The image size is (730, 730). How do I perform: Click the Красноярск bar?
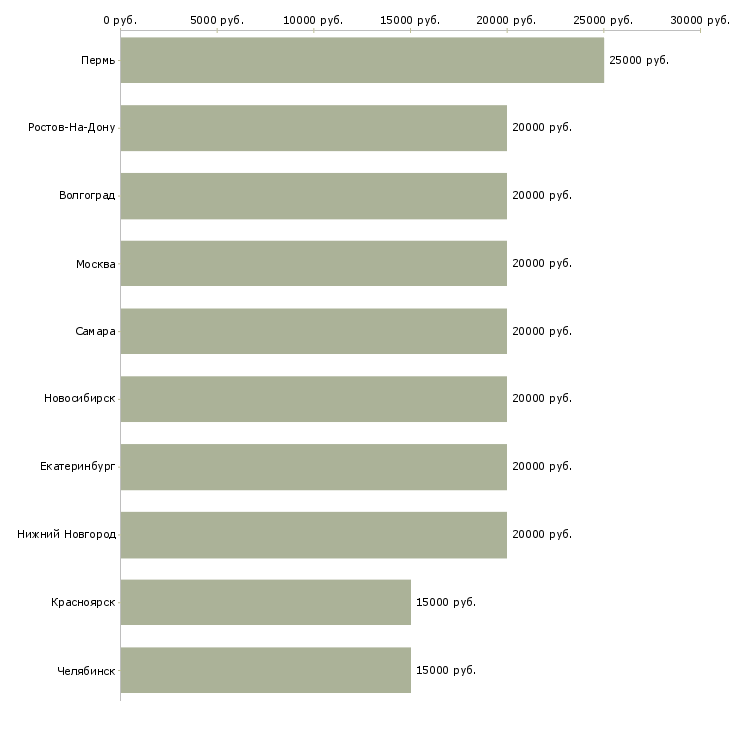[265, 602]
